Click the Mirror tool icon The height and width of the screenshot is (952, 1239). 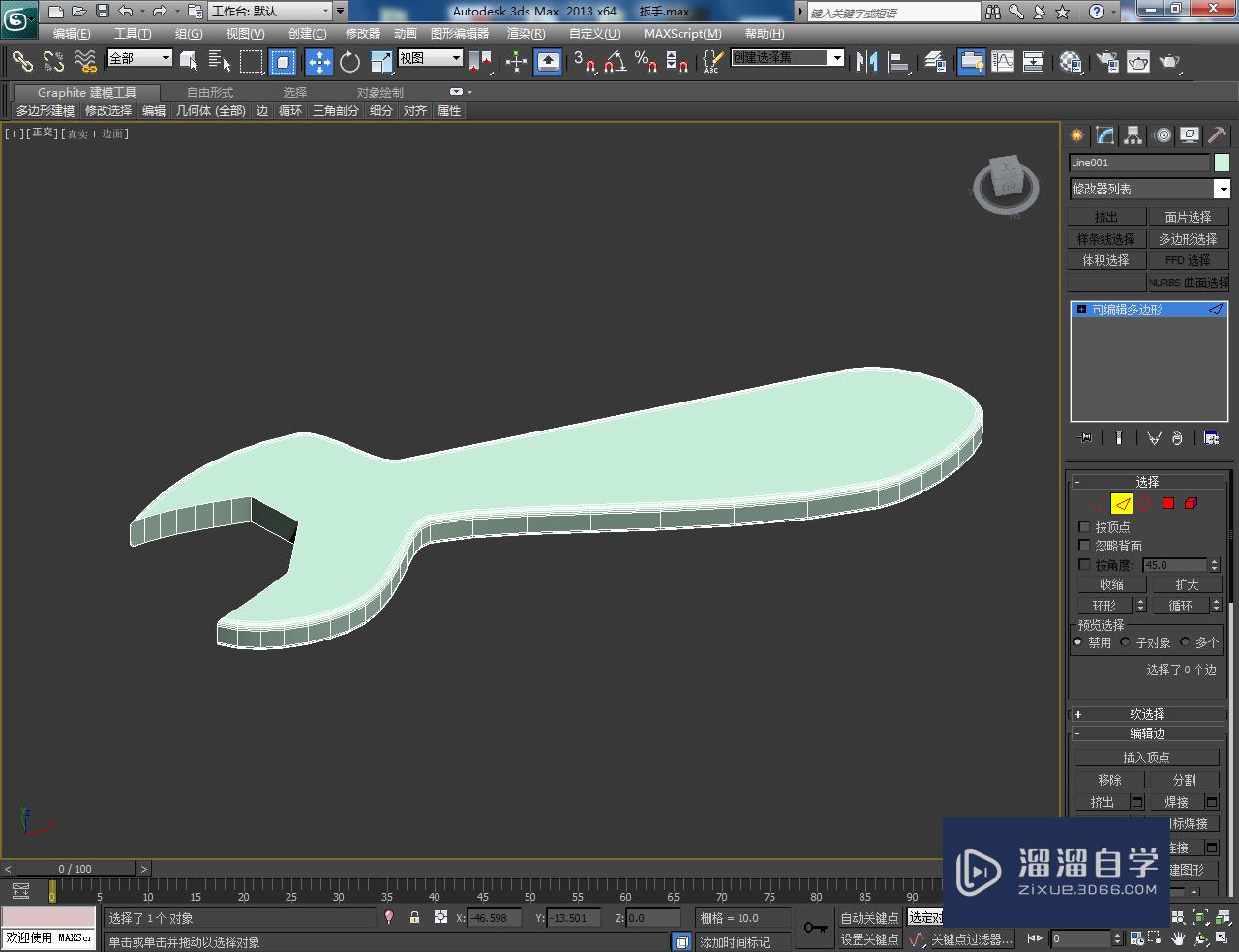click(x=867, y=62)
